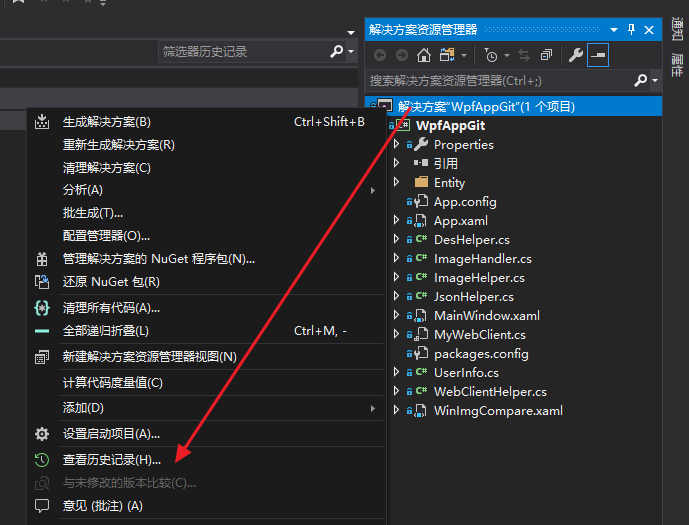This screenshot has width=689, height=525.
Task: Select UserInfo.cs file
Action: point(466,373)
